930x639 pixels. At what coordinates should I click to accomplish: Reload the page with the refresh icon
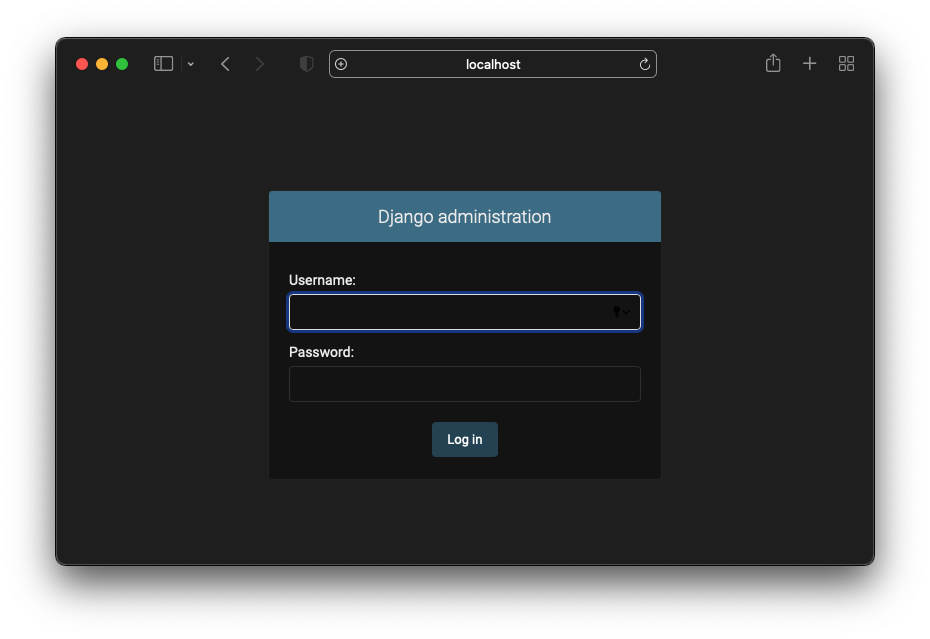pos(645,64)
